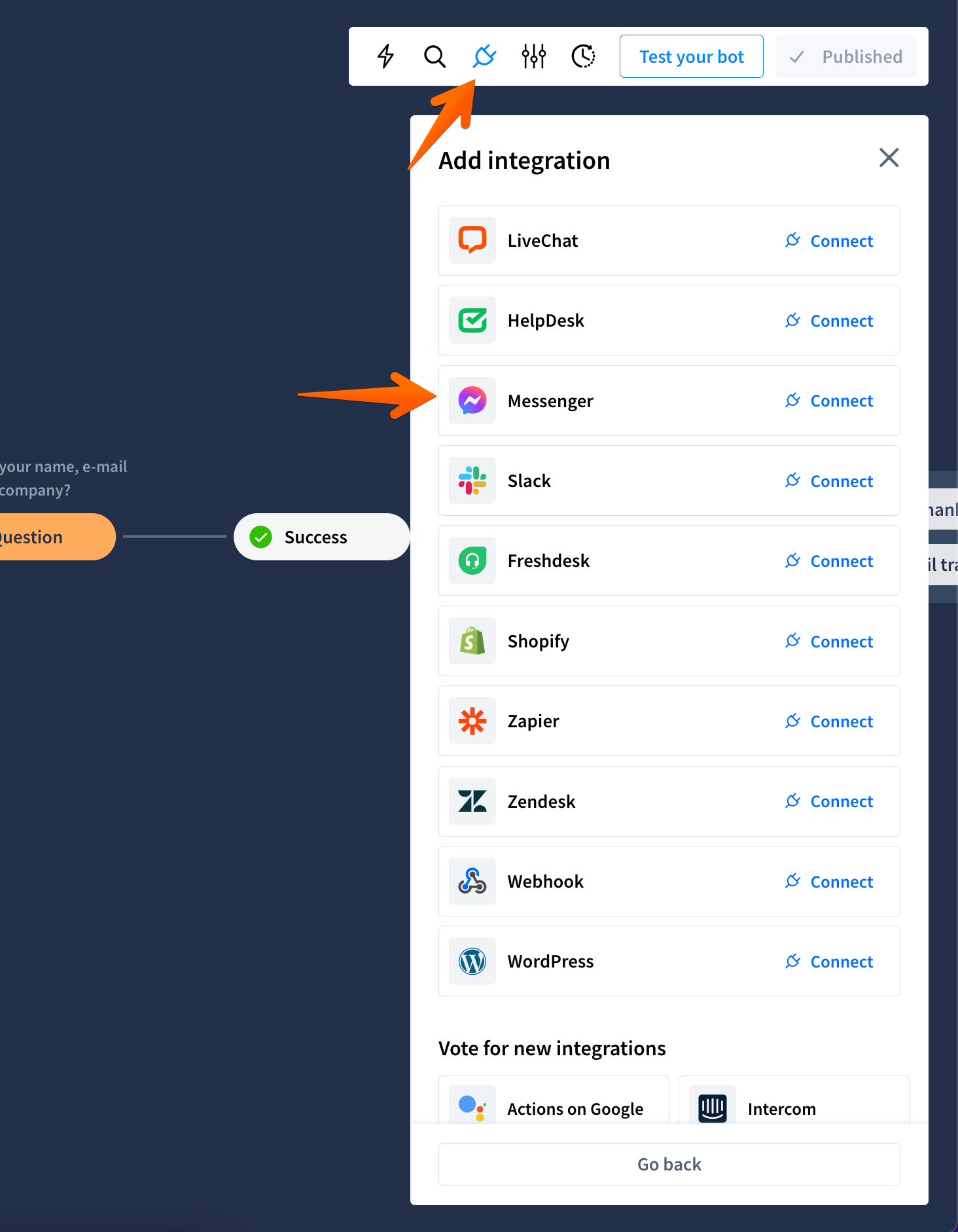Click the Zendesk label text
Viewport: 958px width, 1232px height.
541,801
